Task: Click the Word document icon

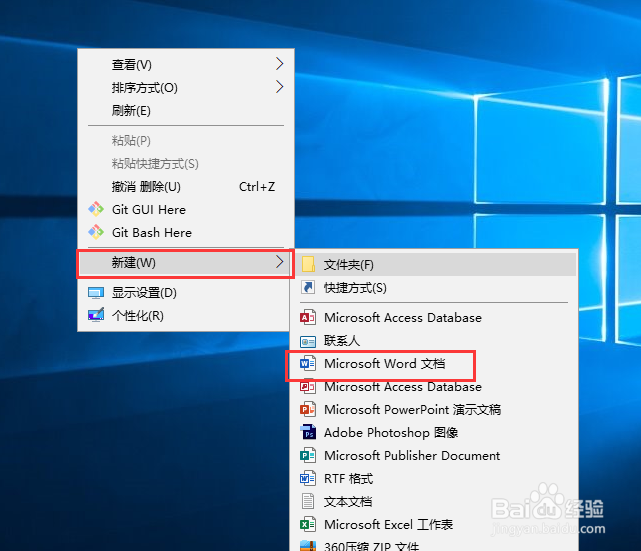Action: (308, 363)
